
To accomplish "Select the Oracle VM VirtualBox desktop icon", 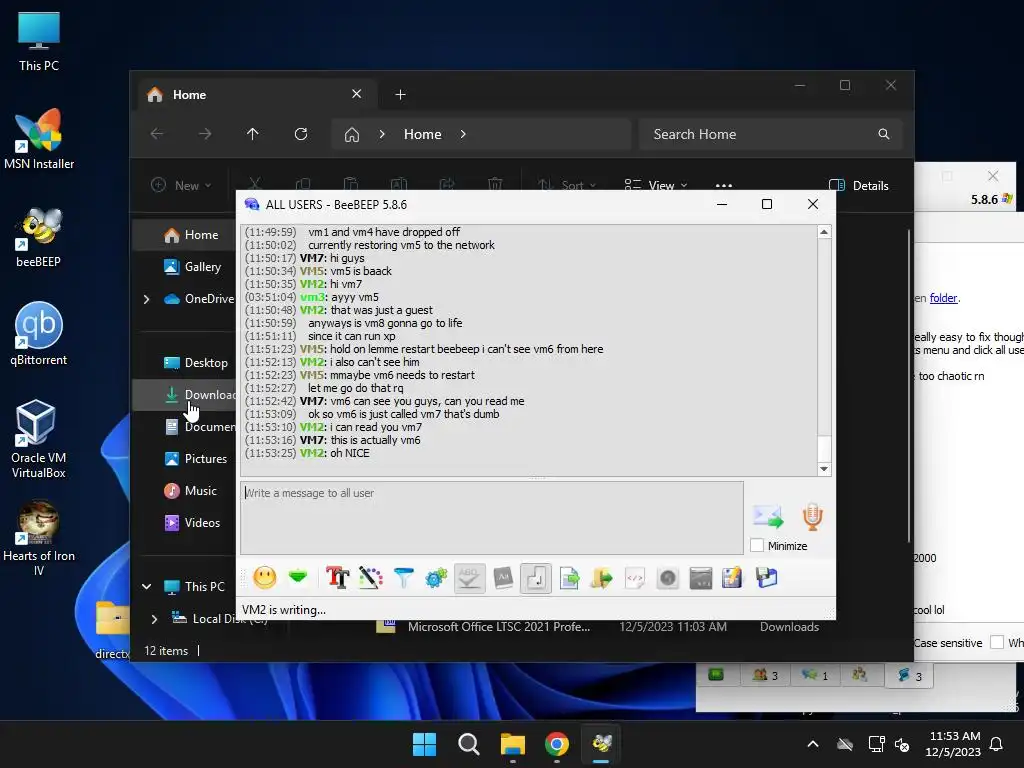I will pos(39,438).
